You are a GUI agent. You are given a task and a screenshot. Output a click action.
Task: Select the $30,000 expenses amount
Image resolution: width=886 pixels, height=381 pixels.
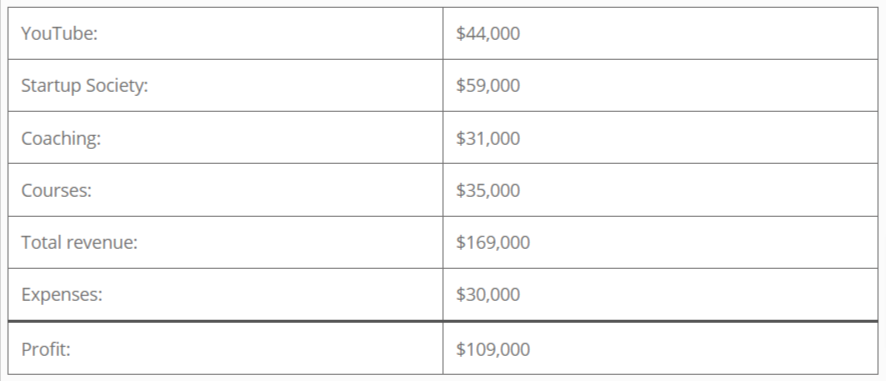(488, 295)
